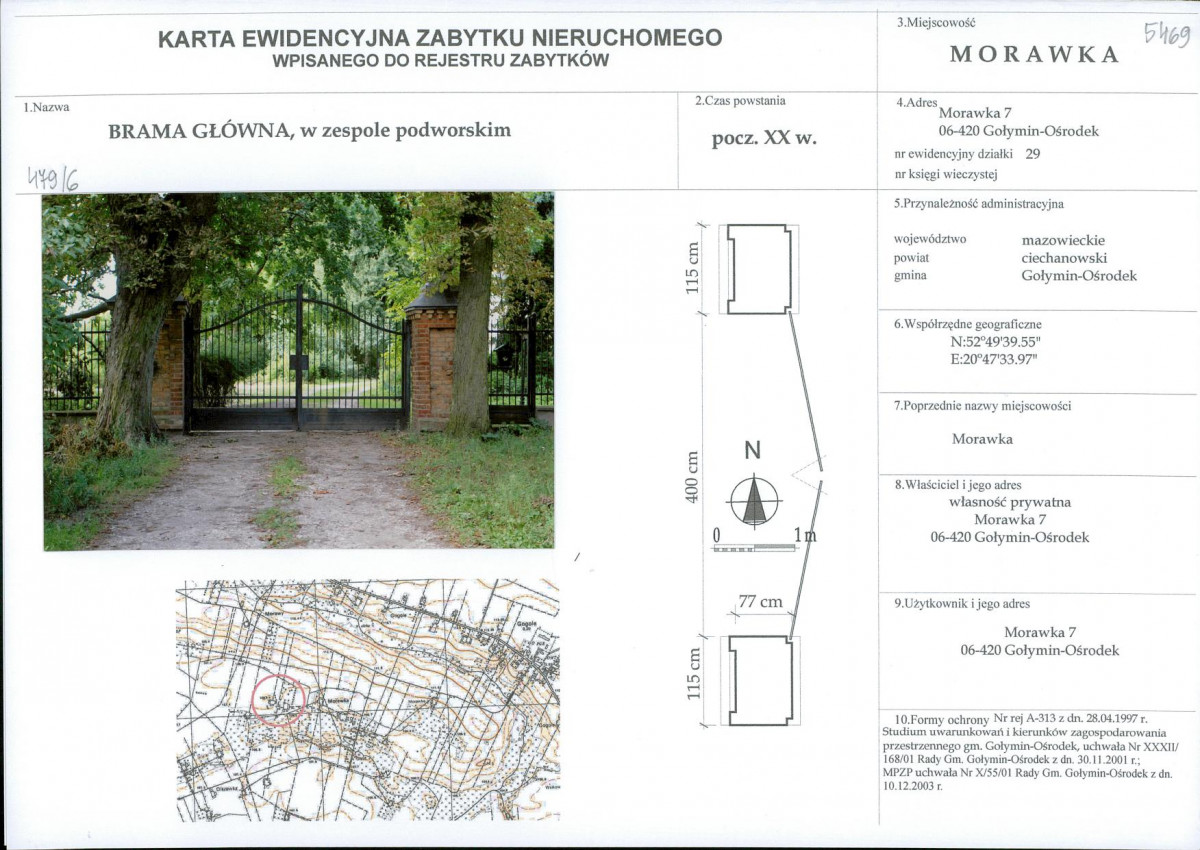Select the upper gate pillar plan drawing
This screenshot has height=850, width=1200.
[x=760, y=269]
